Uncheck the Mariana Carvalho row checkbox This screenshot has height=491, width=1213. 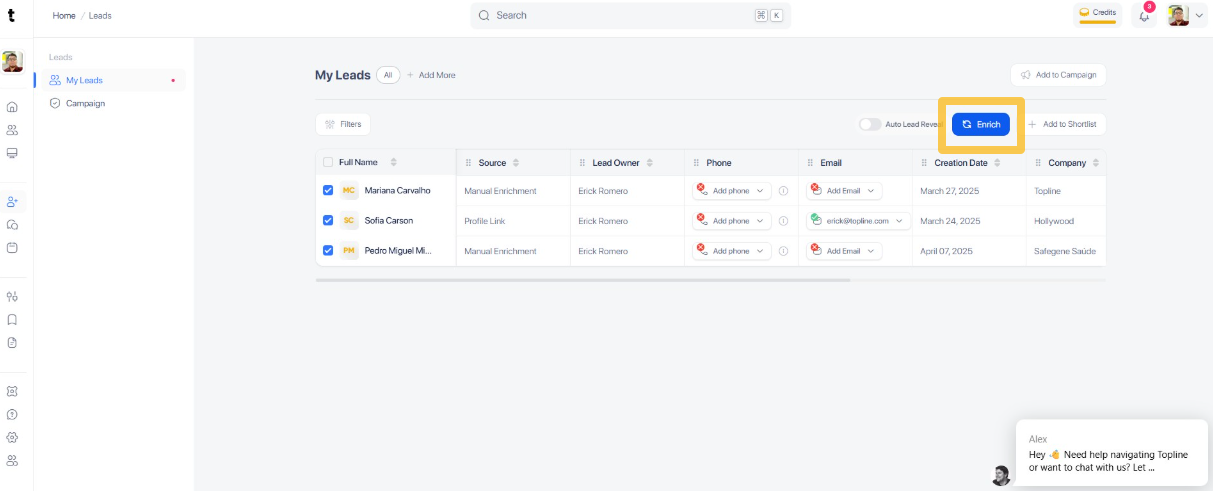pyautogui.click(x=328, y=190)
